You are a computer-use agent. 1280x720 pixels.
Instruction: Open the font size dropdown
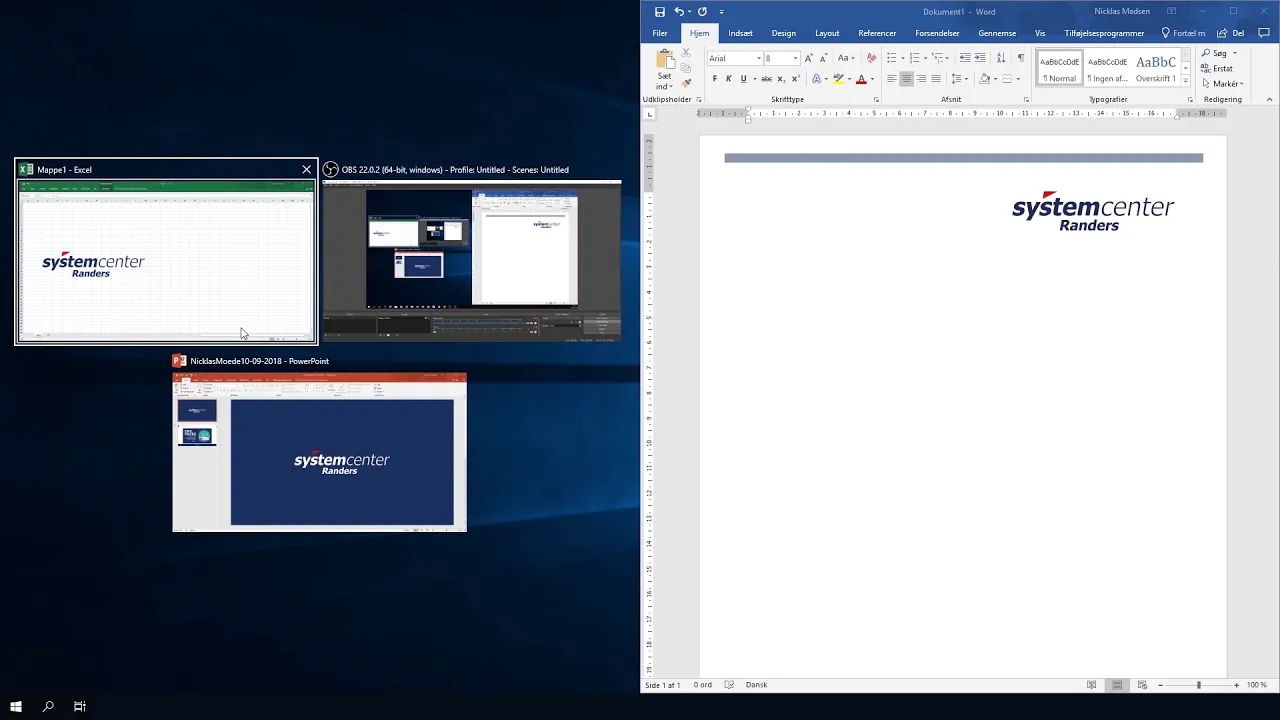coord(795,58)
